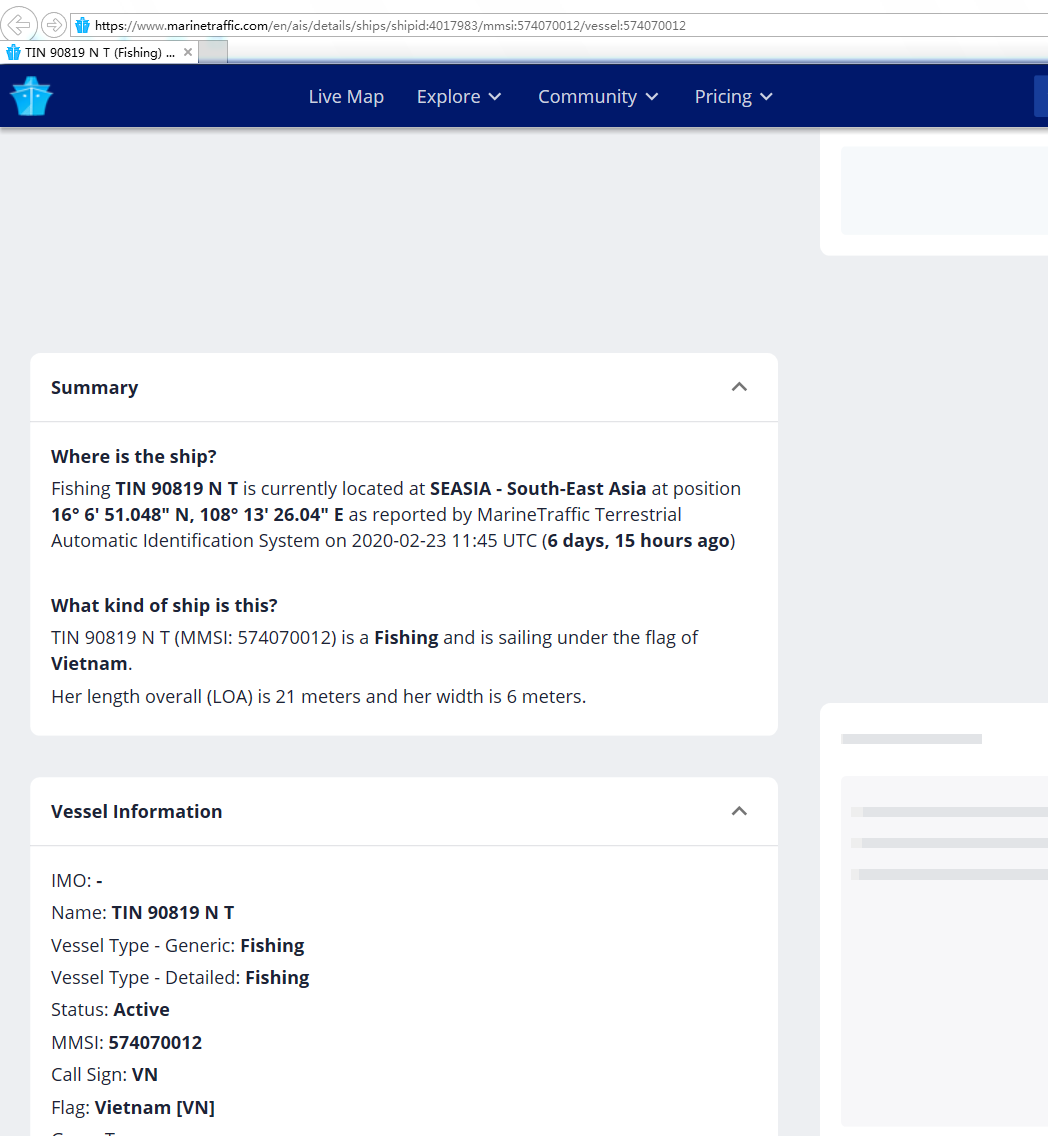Collapse the Vessel Information section
The image size is (1048, 1136).
(739, 811)
